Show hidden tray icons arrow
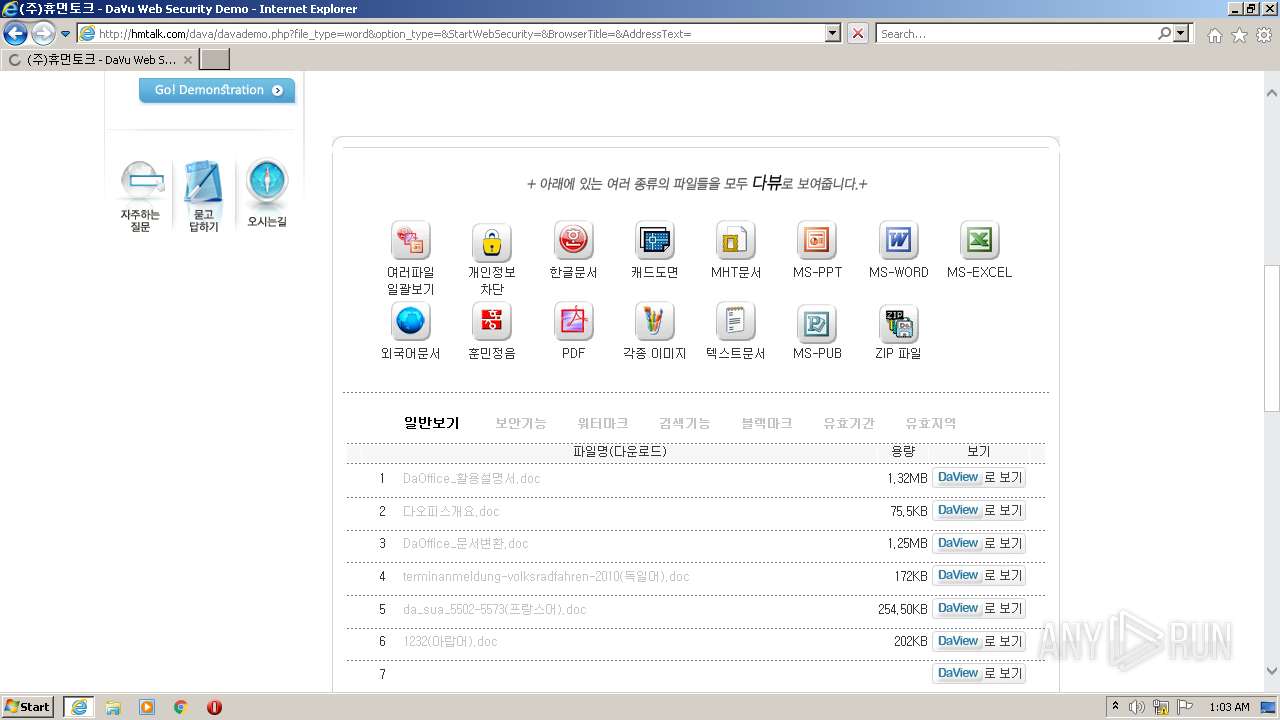Viewport: 1280px width, 720px height. (1115, 707)
